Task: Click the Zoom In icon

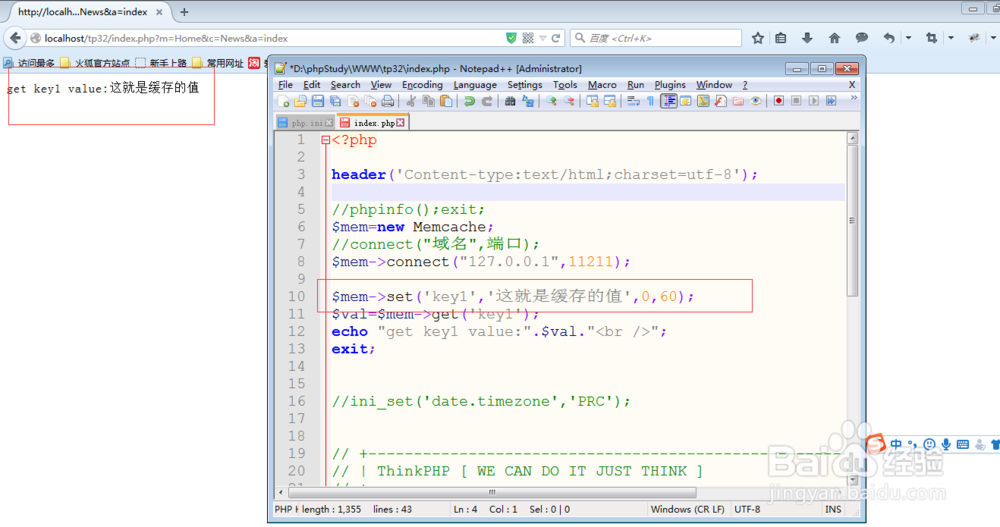Action: (x=551, y=101)
